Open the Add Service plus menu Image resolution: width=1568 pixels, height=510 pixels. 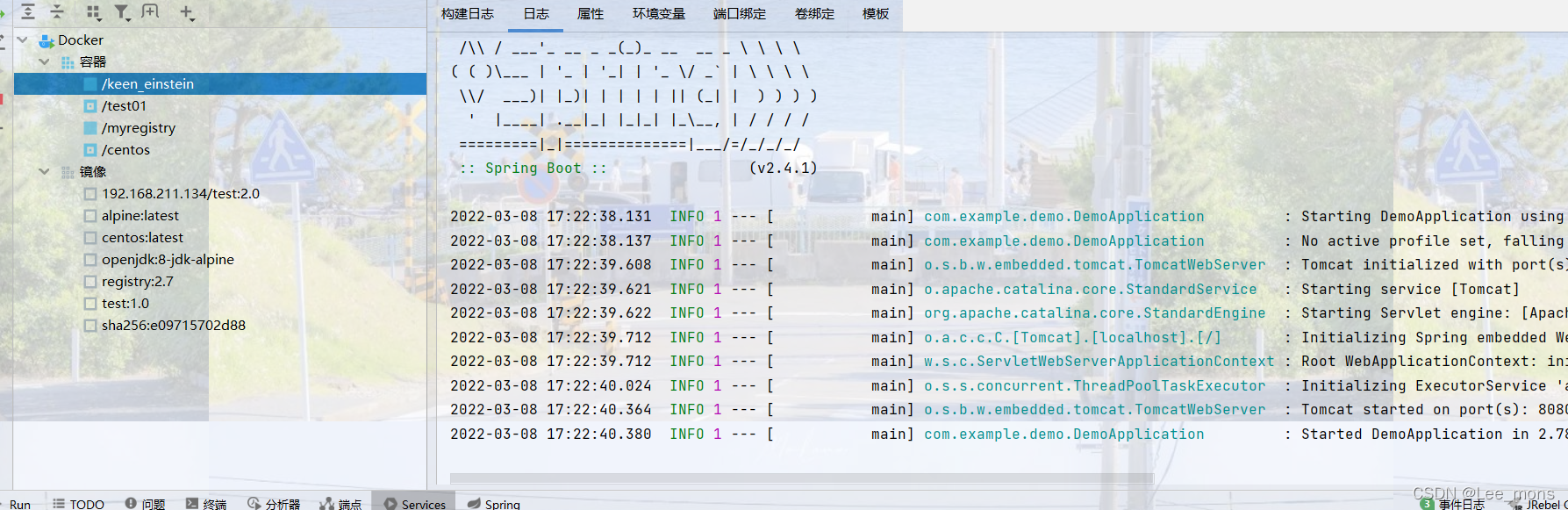[x=187, y=12]
